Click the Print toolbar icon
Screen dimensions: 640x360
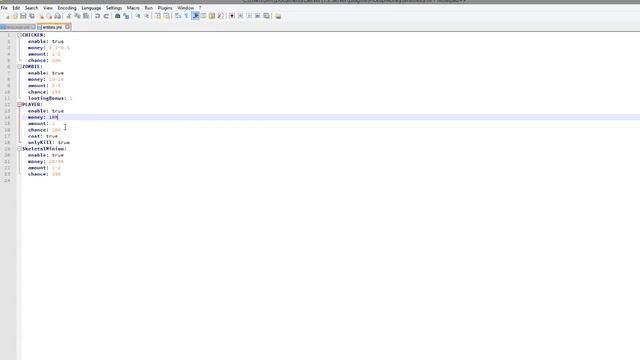tap(58, 16)
